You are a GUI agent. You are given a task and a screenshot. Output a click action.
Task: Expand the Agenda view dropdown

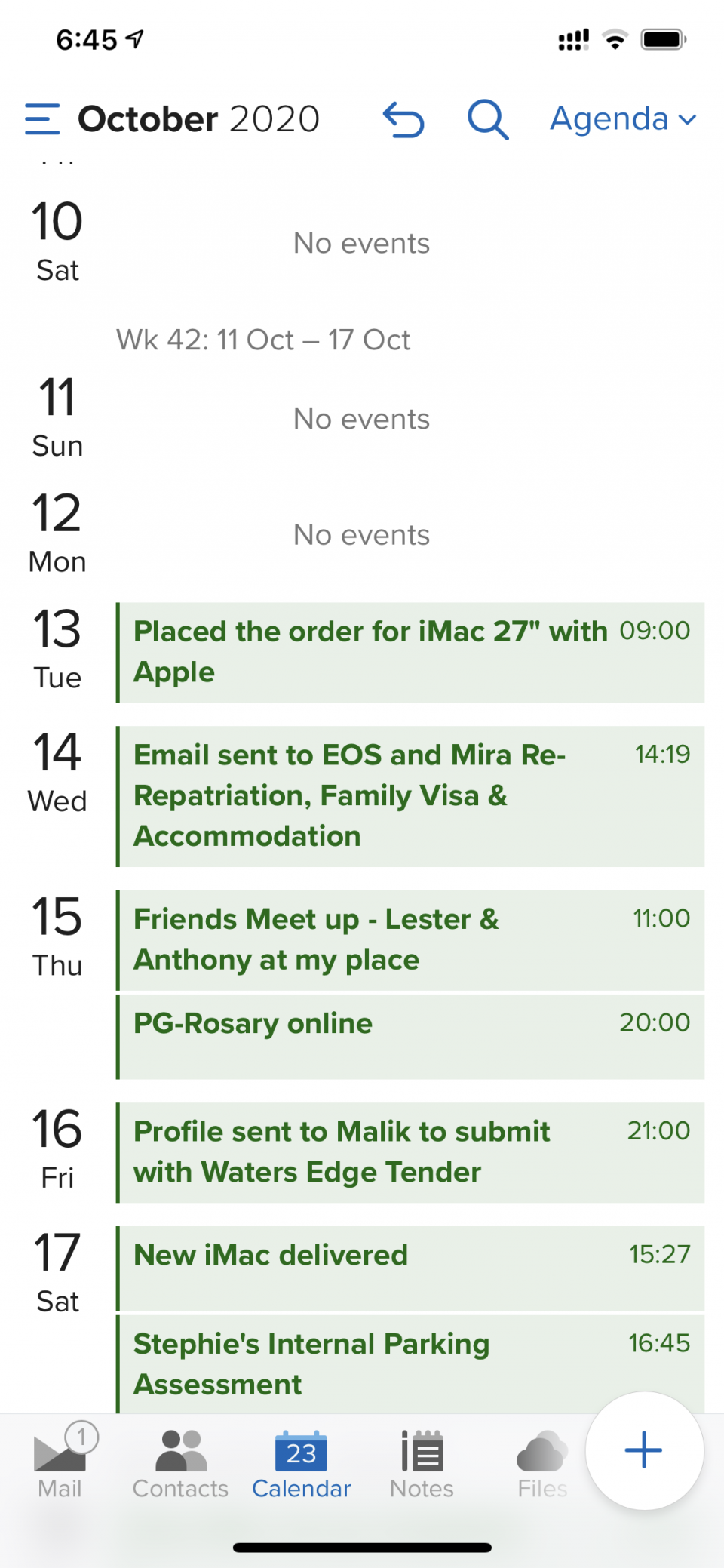623,119
